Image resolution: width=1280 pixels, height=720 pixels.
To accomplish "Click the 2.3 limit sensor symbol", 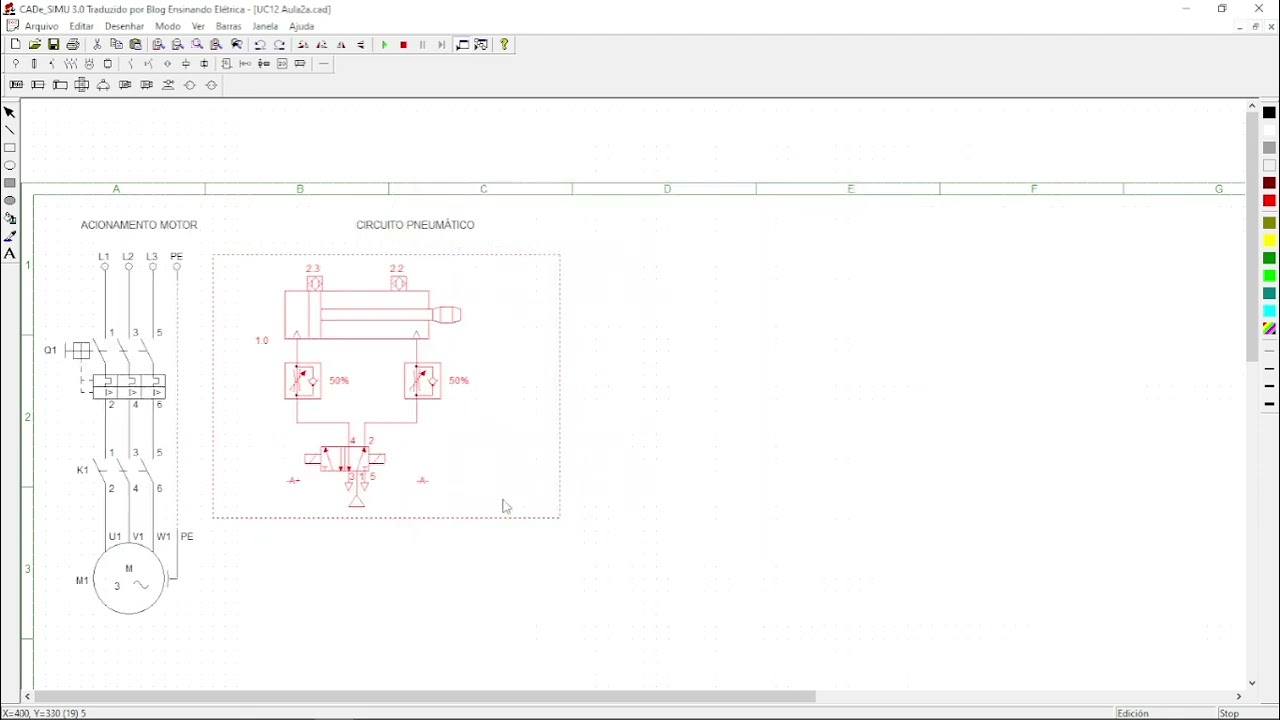I will click(315, 283).
